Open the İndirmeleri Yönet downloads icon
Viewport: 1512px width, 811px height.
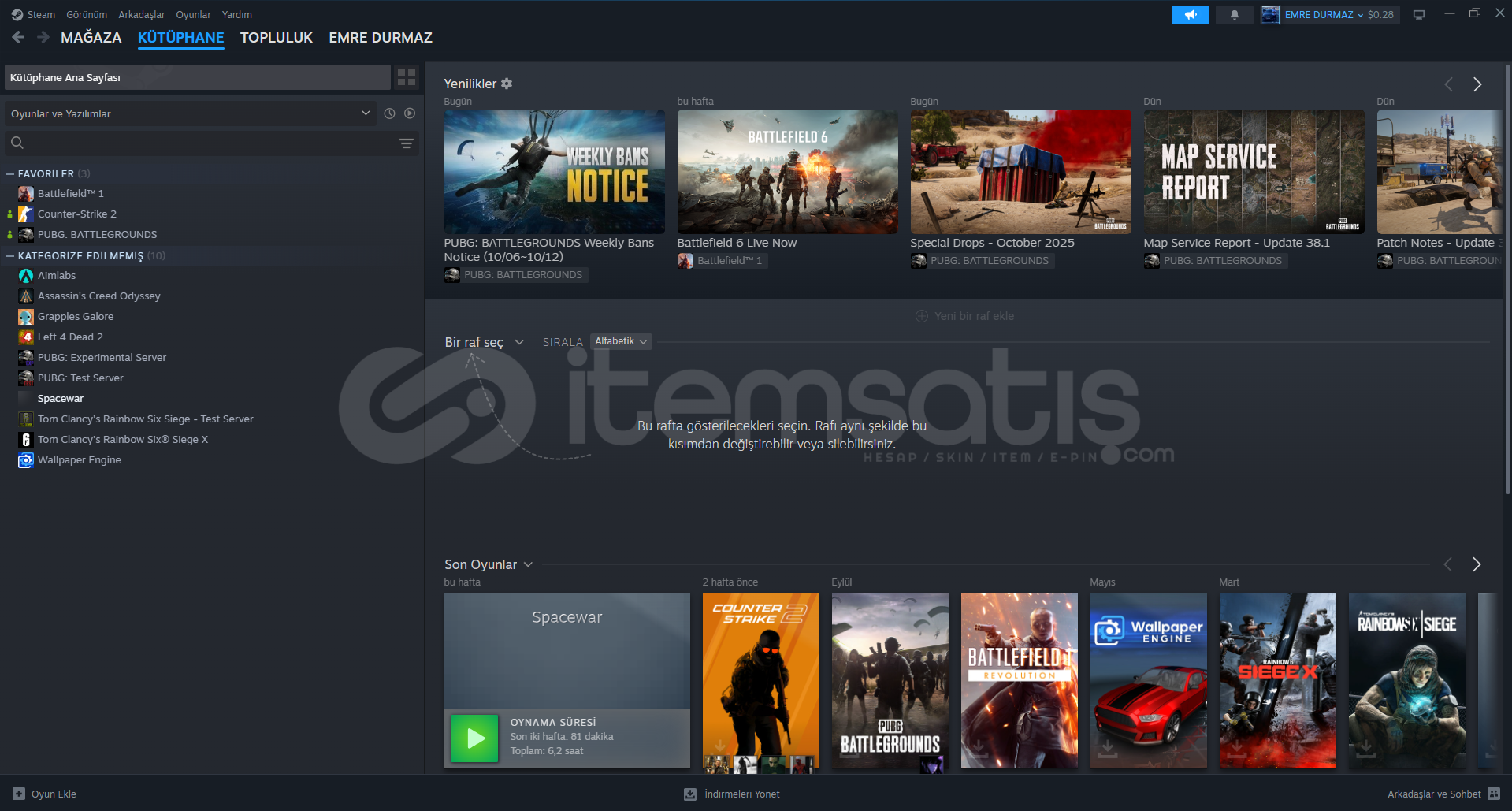click(690, 794)
